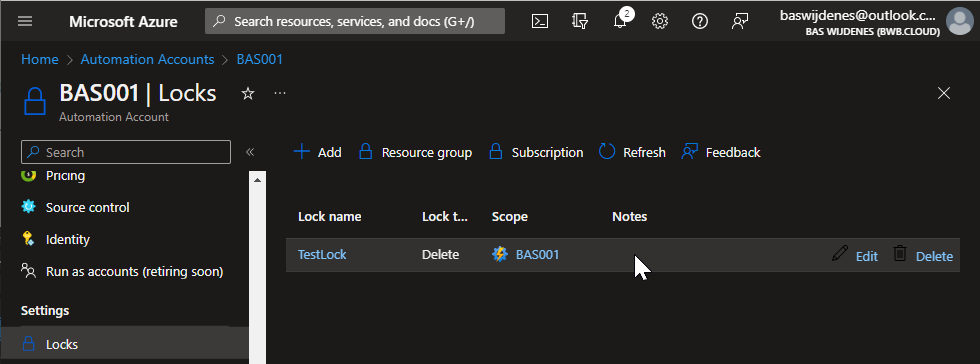This screenshot has height=364, width=980.
Task: Click Add lock button
Action: (x=318, y=152)
